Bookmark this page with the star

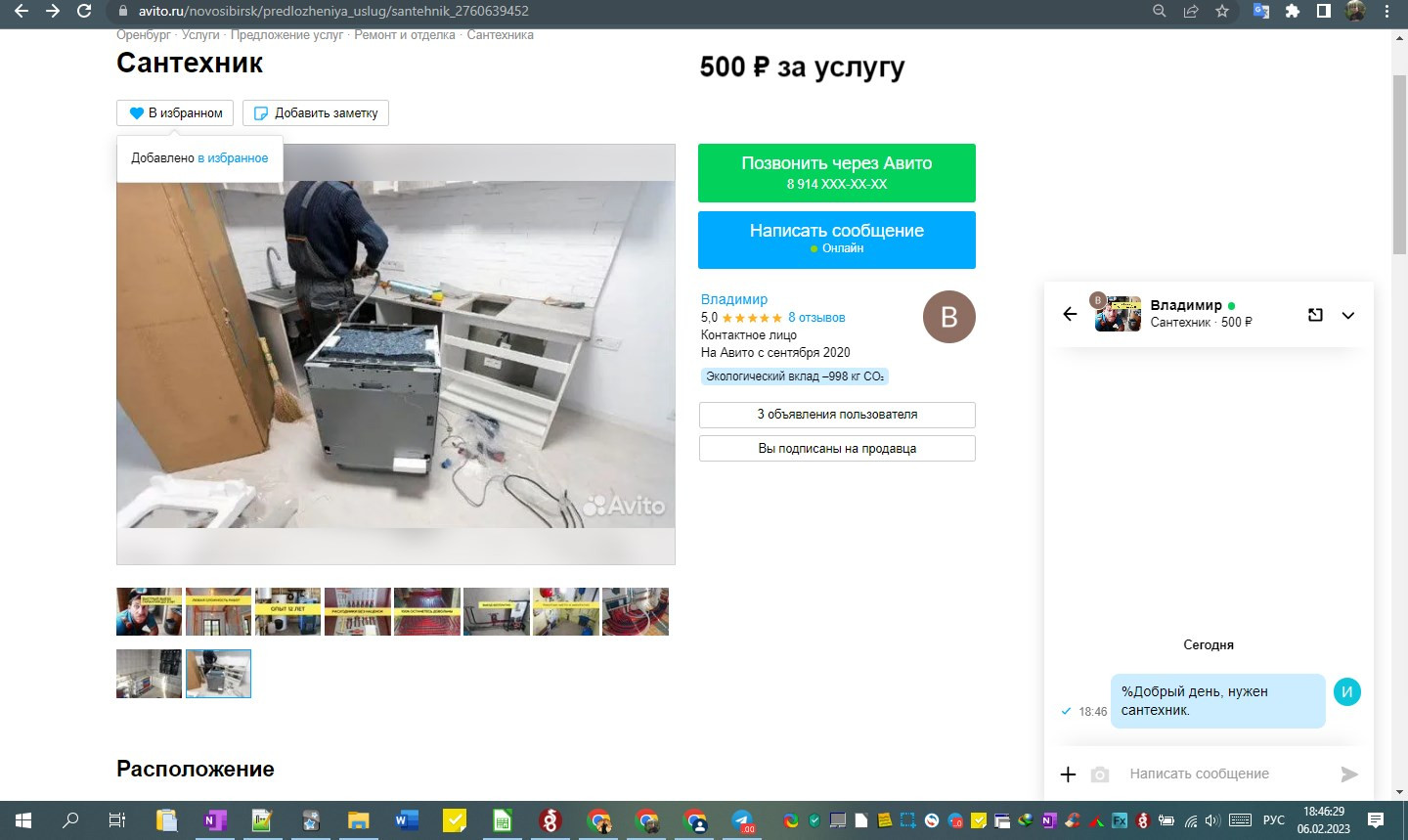tap(1222, 11)
